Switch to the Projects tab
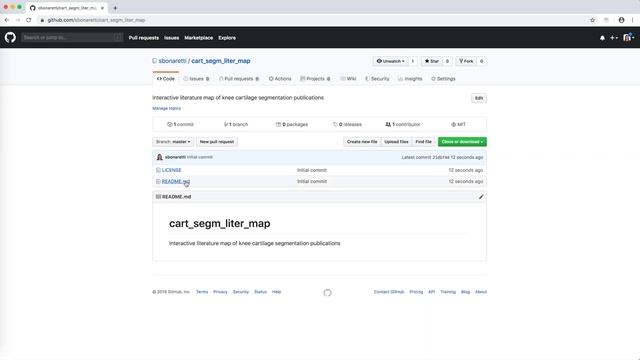 pos(315,79)
